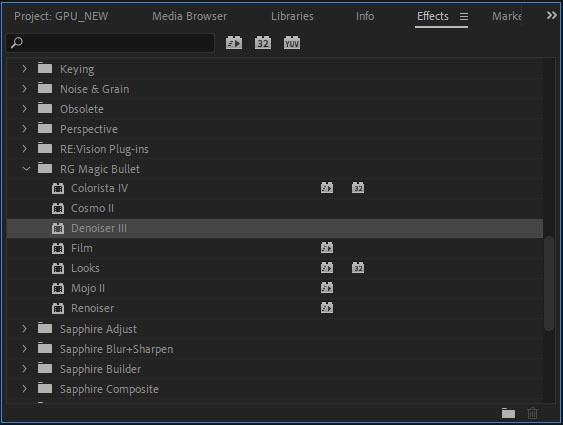Image resolution: width=563 pixels, height=425 pixels.
Task: Click the search magnifier icon
Action: (x=17, y=43)
